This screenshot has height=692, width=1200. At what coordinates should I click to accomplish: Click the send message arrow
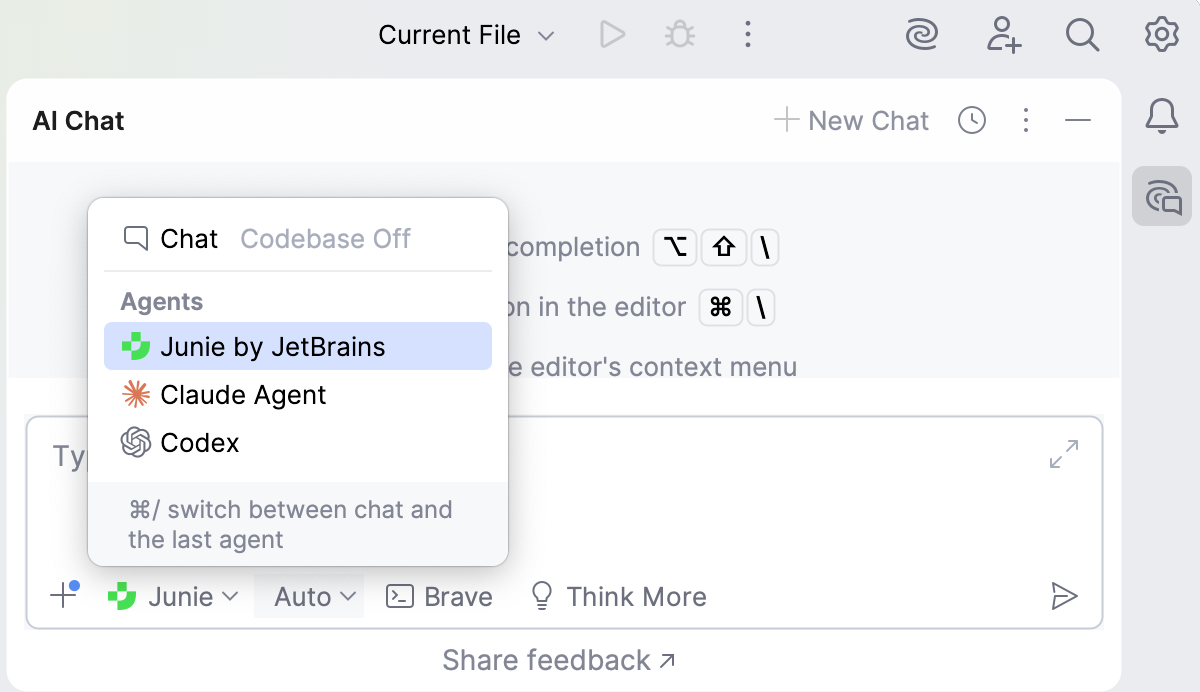1064,597
